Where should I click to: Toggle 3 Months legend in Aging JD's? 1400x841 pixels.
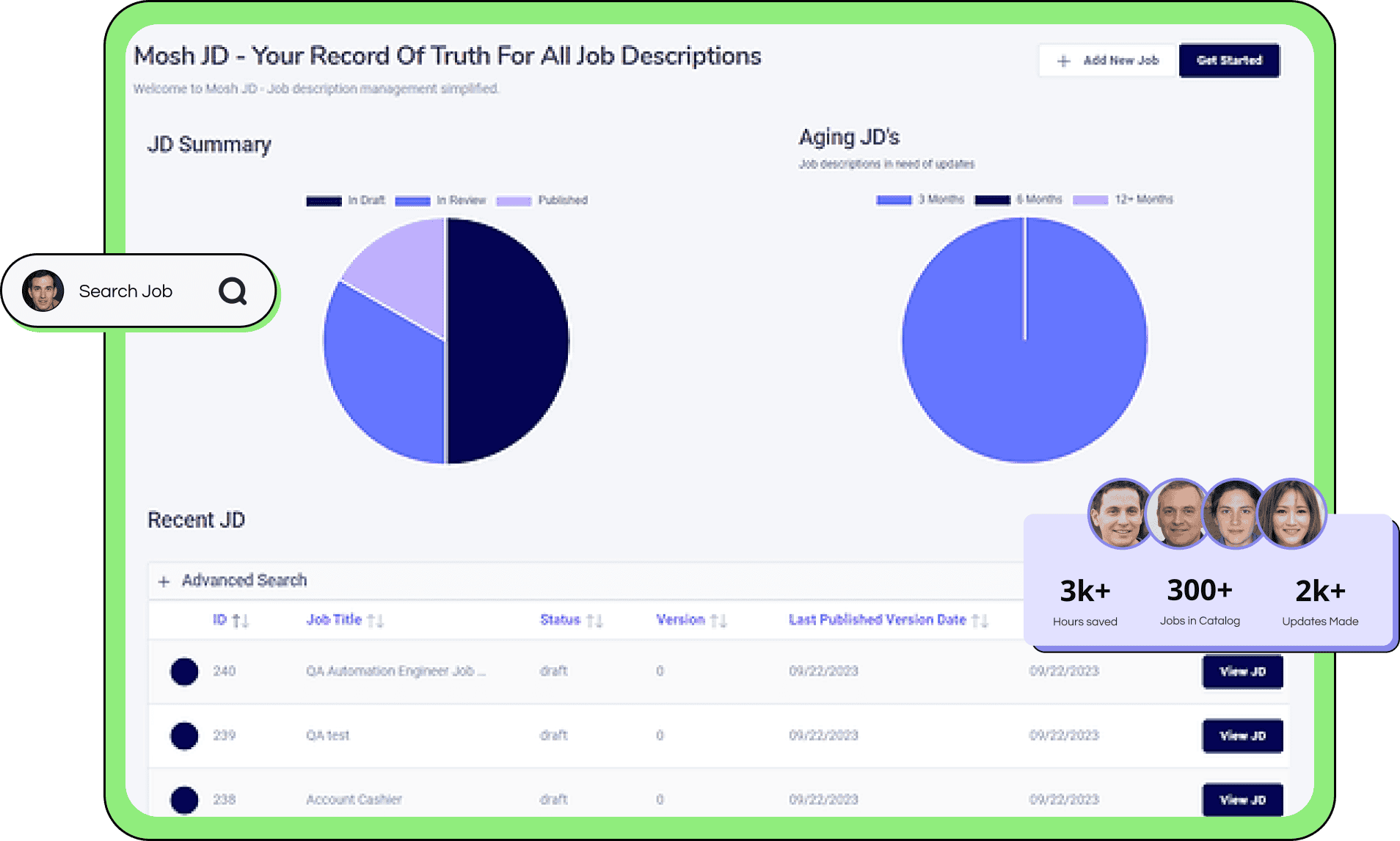point(919,200)
